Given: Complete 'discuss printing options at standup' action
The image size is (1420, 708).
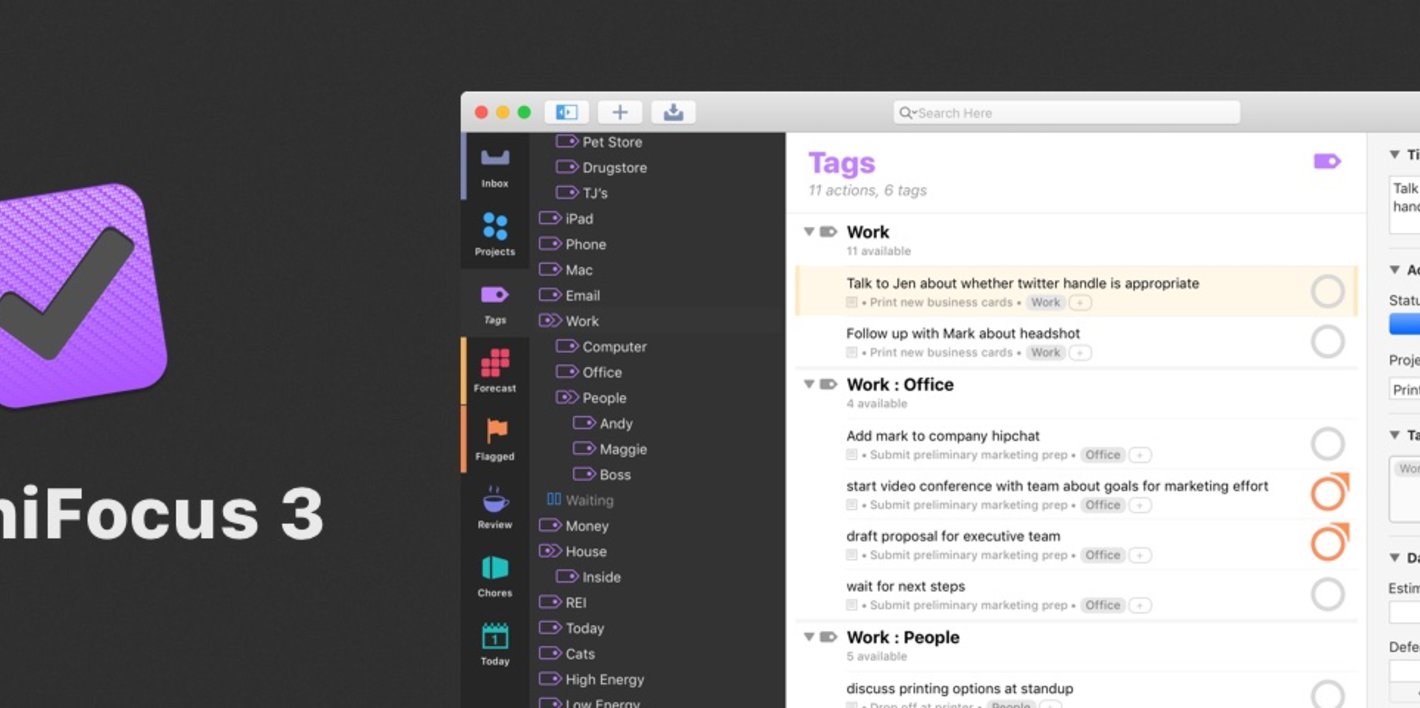Looking at the screenshot, I should (x=1327, y=695).
